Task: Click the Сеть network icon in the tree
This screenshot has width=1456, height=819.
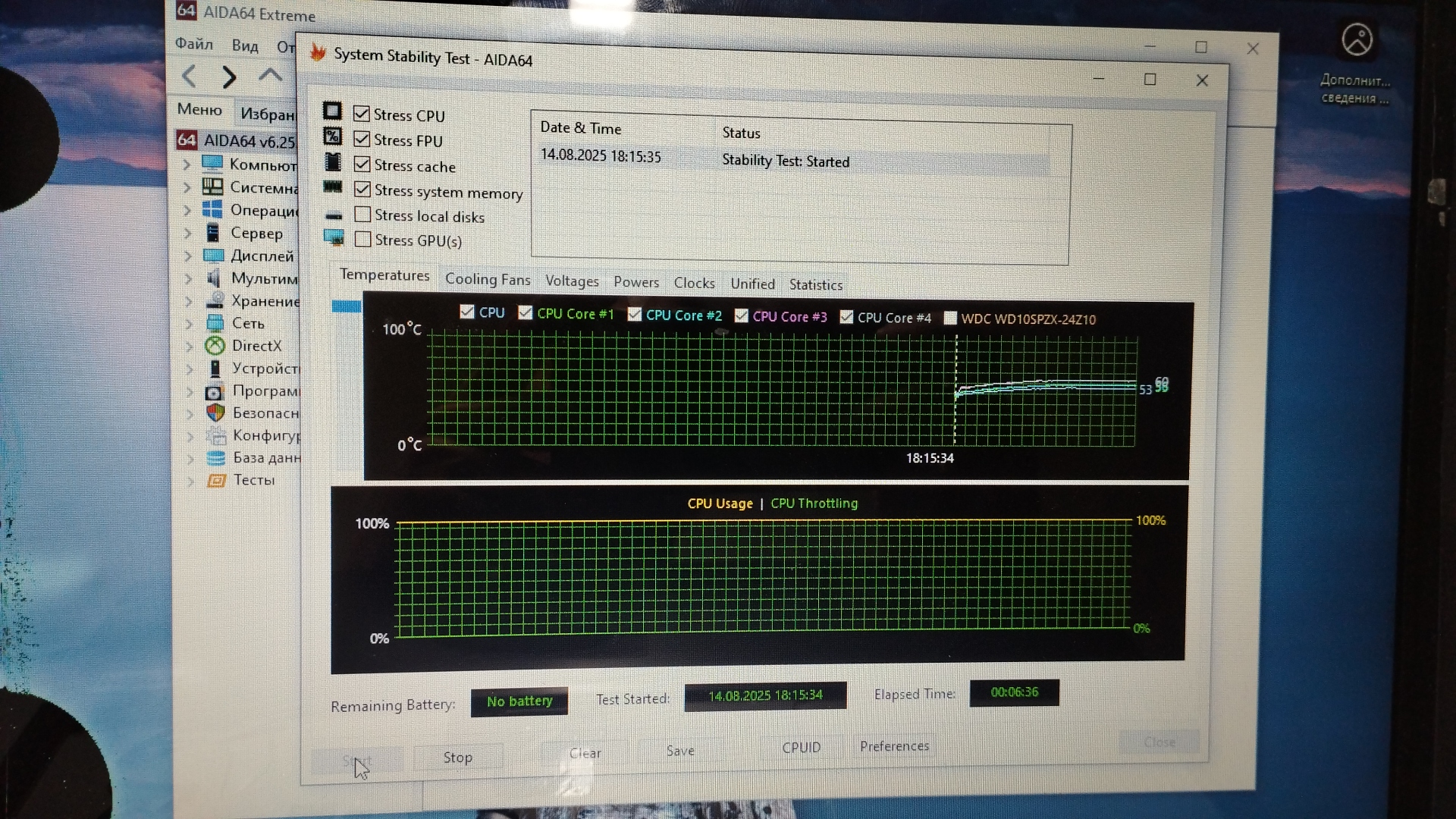Action: 215,323
